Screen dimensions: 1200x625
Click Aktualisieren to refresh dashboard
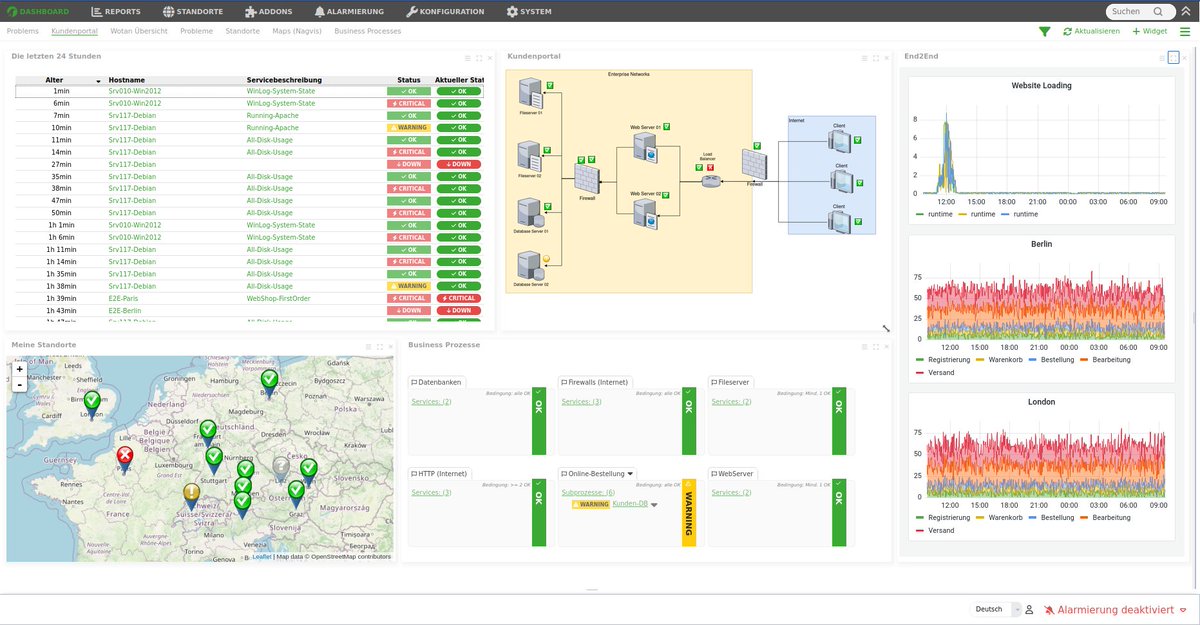click(x=1091, y=32)
